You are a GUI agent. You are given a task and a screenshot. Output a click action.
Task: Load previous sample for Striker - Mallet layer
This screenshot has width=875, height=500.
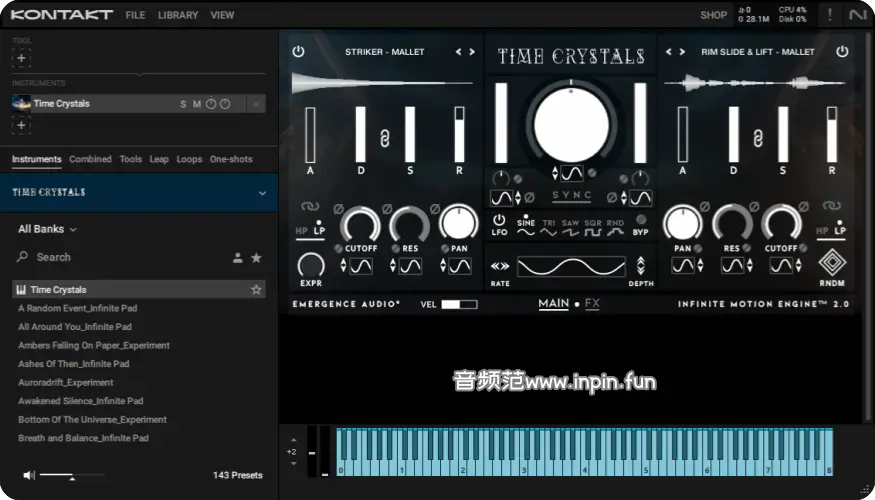click(458, 51)
